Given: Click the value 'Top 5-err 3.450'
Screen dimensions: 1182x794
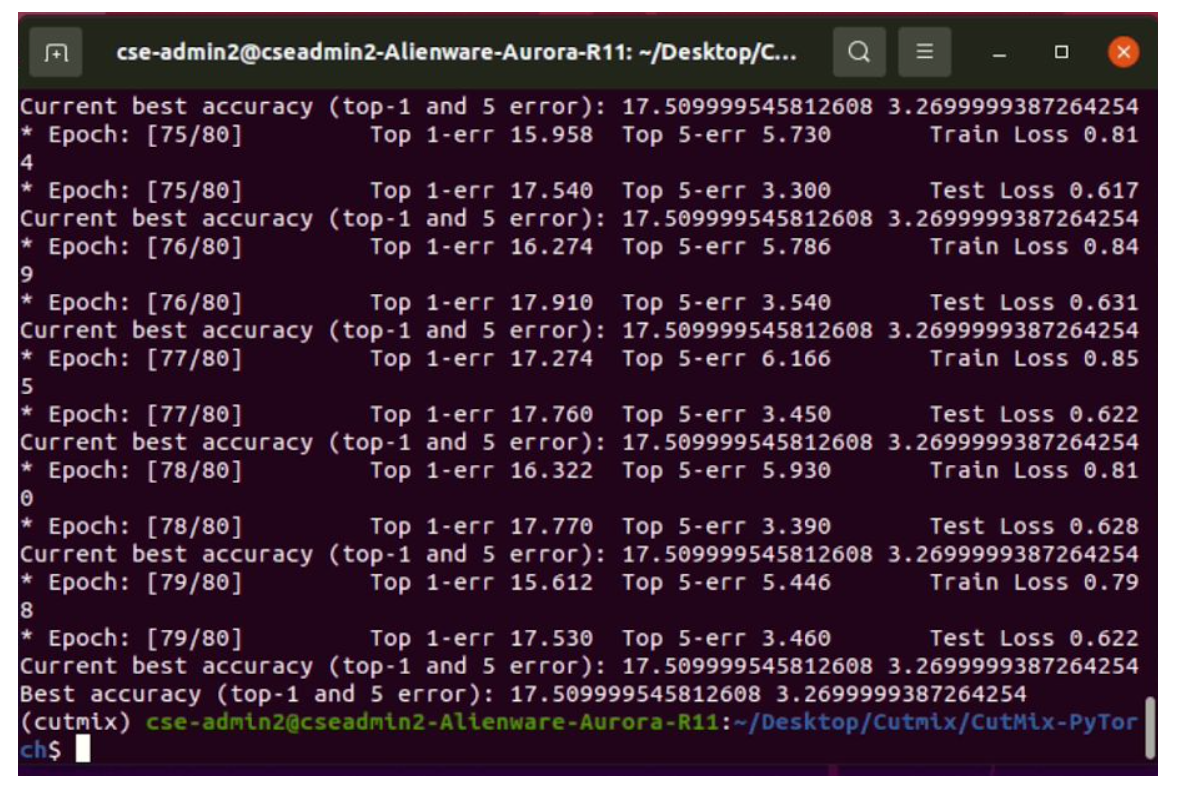Looking at the screenshot, I should 726,414.
